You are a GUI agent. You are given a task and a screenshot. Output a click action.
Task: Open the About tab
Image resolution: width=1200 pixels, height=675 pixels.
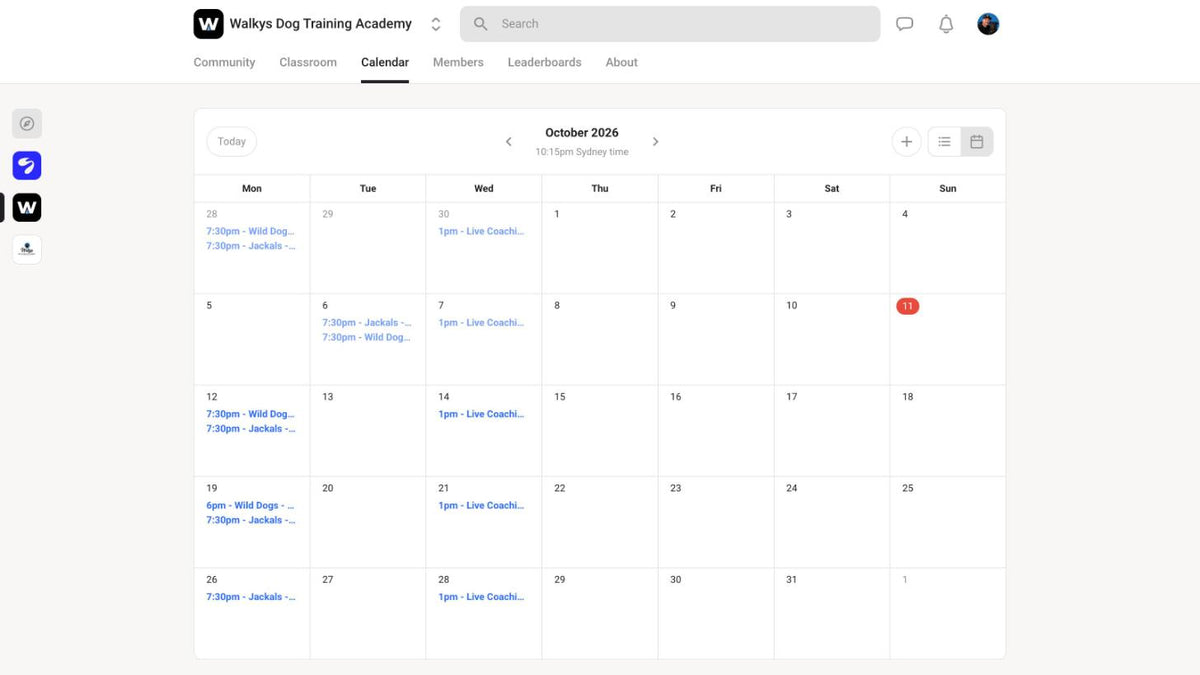point(621,62)
